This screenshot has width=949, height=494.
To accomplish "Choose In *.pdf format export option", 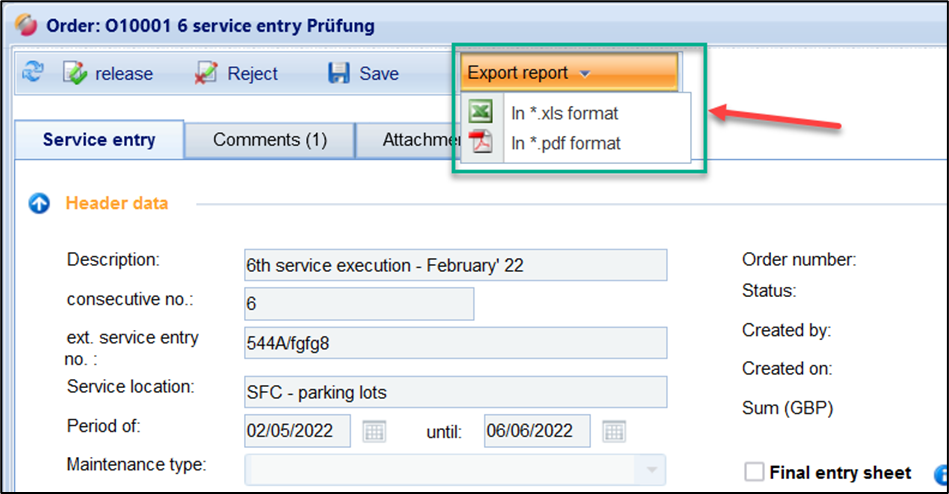I will point(566,143).
